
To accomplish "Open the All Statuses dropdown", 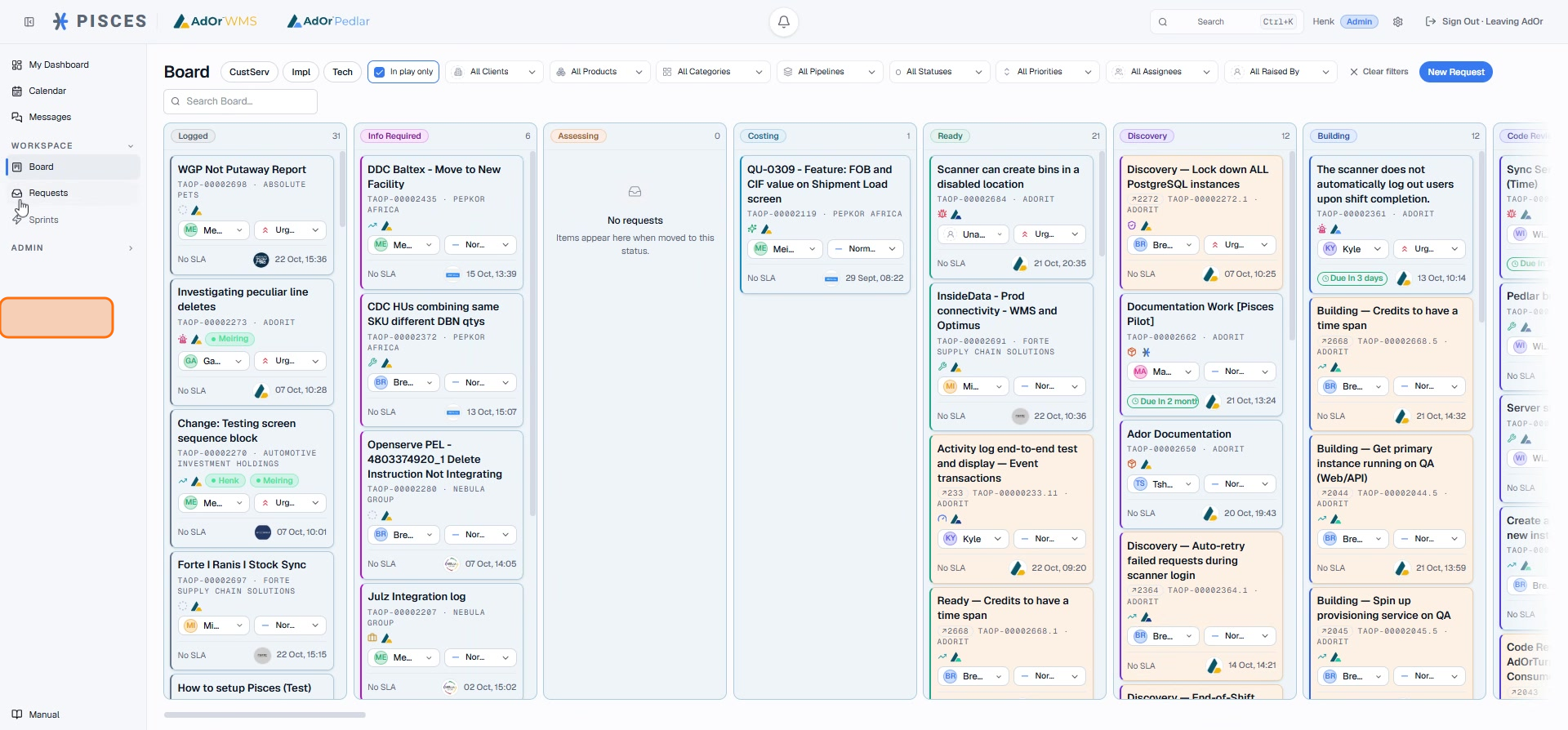I will pos(940,72).
